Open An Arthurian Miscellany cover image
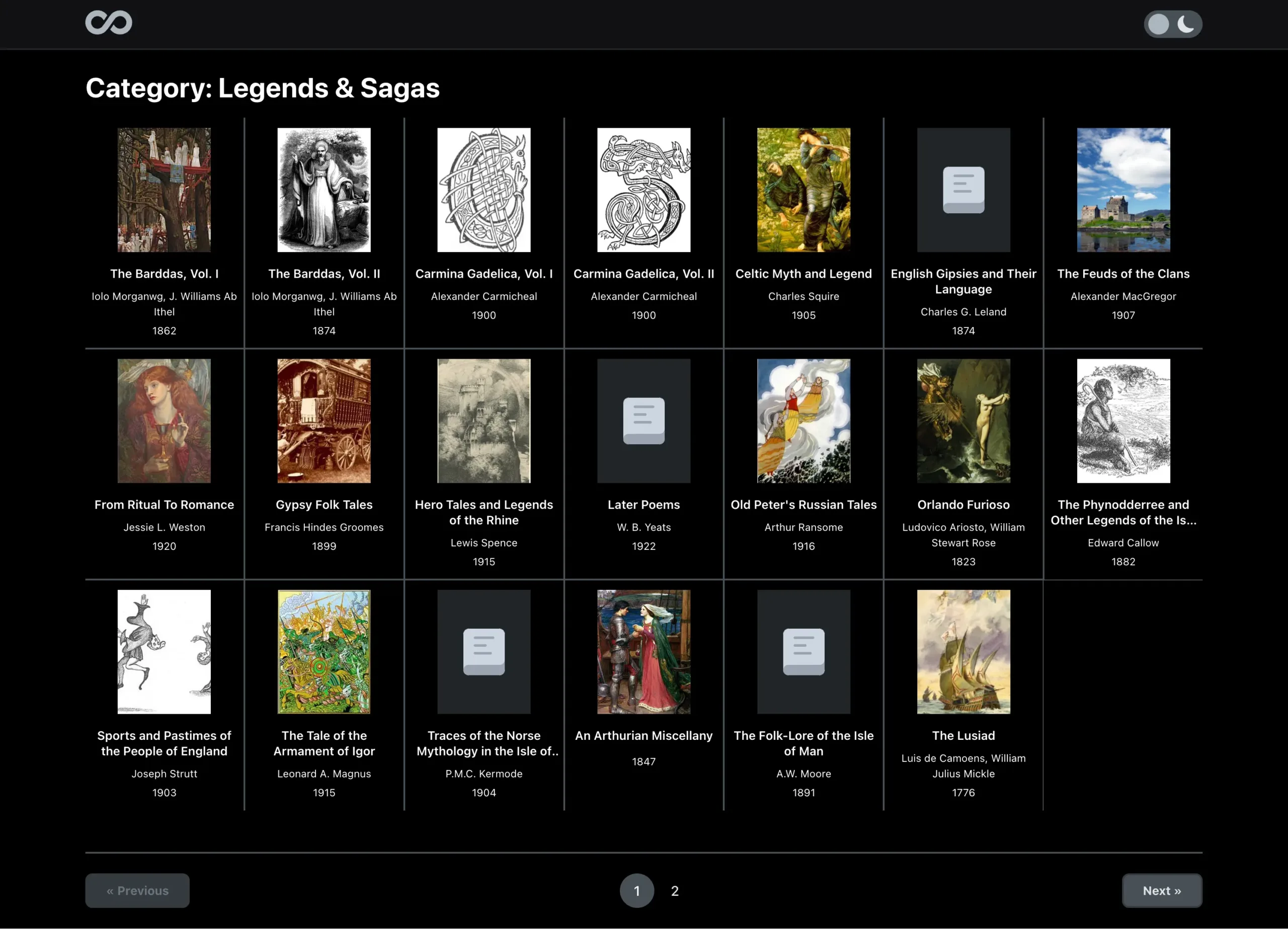1288x929 pixels. pos(643,651)
